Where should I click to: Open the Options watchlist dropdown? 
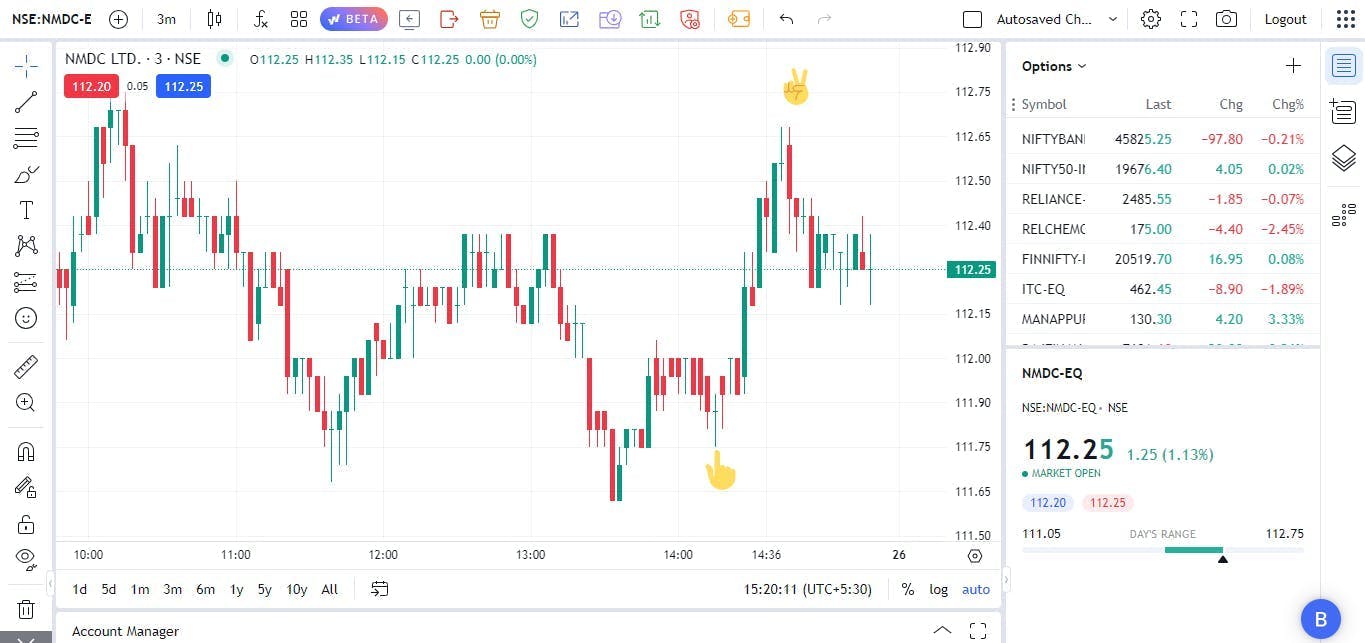coord(1054,66)
